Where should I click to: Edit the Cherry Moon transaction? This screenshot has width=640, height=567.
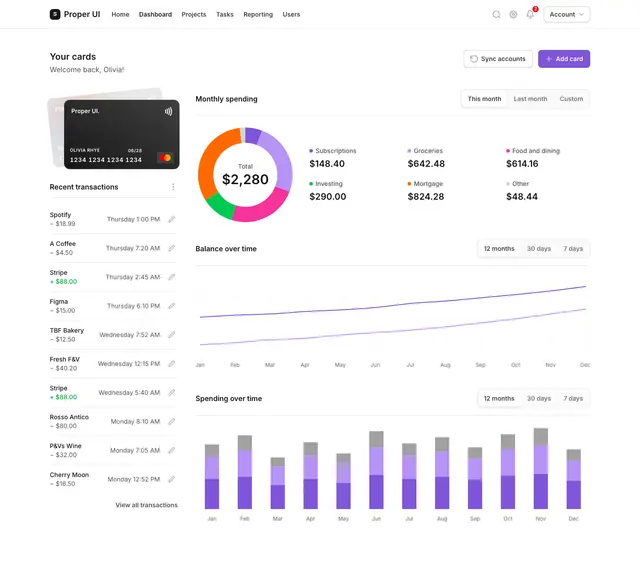click(171, 479)
